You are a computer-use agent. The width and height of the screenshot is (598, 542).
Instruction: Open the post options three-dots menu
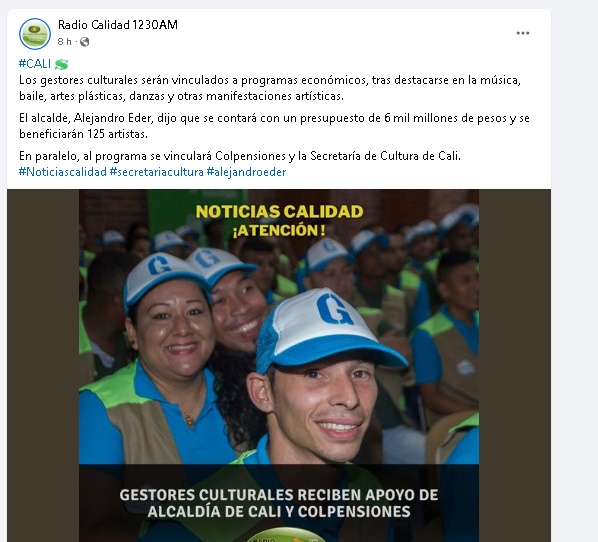[x=522, y=33]
